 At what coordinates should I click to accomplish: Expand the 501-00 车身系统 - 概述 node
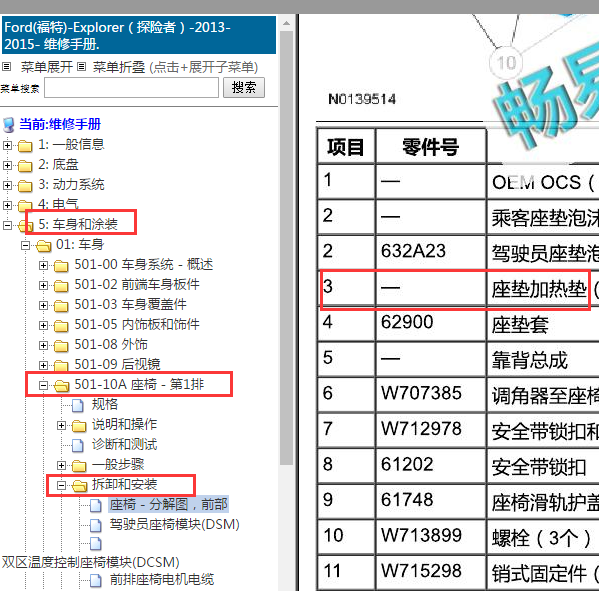(x=44, y=265)
